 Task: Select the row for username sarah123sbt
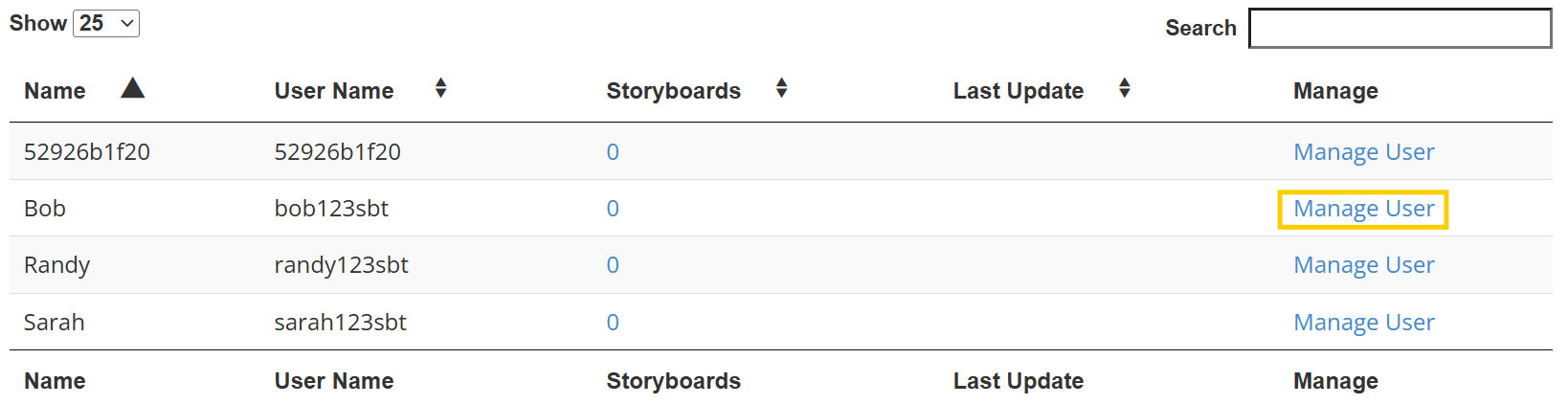(340, 323)
